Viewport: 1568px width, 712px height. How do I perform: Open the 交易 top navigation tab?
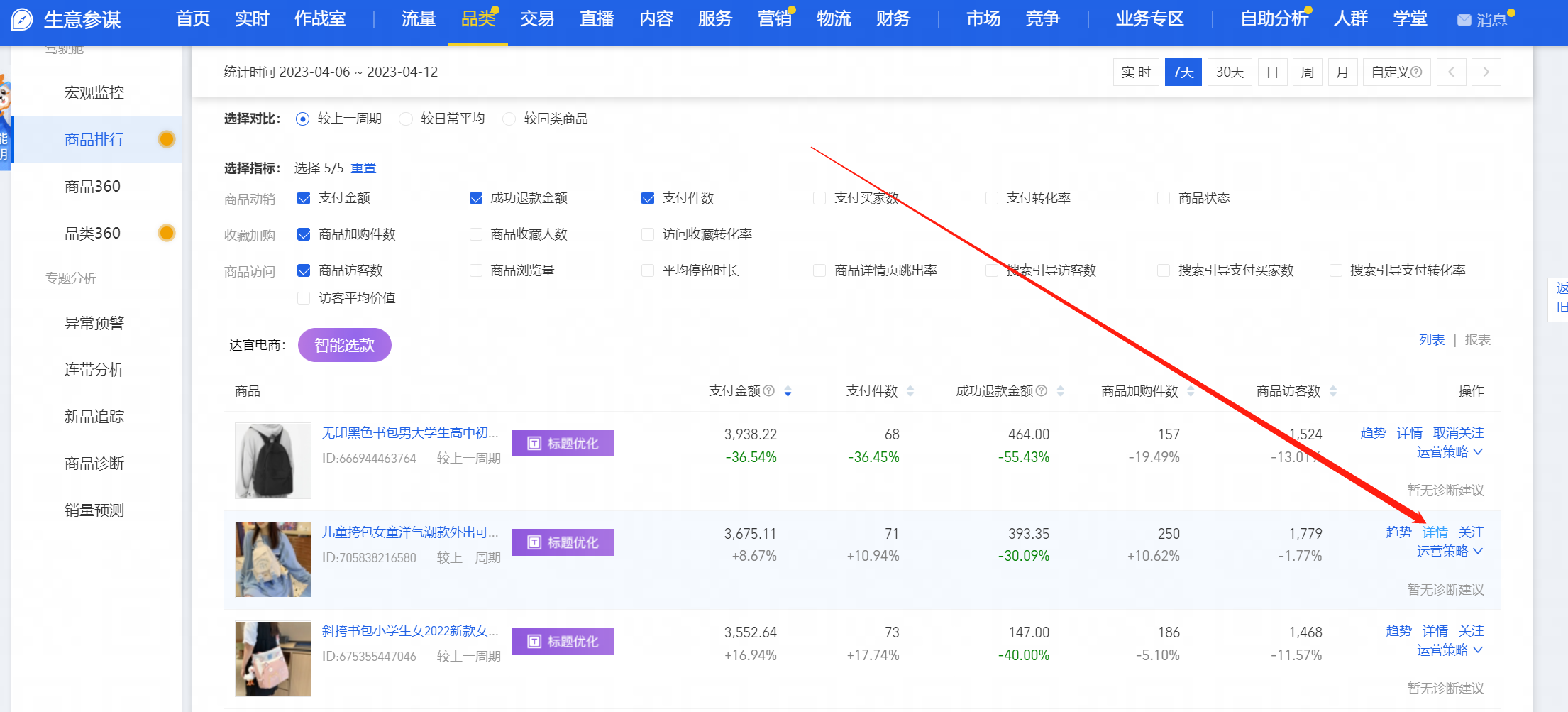536,19
